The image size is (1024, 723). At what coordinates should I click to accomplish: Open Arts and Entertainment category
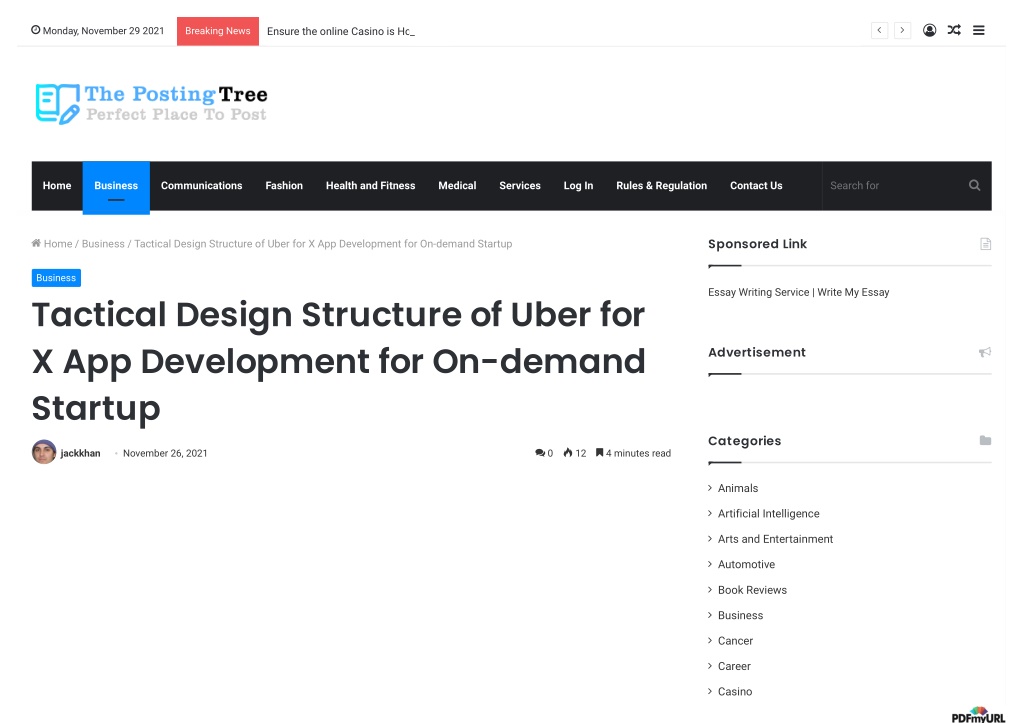click(x=775, y=539)
